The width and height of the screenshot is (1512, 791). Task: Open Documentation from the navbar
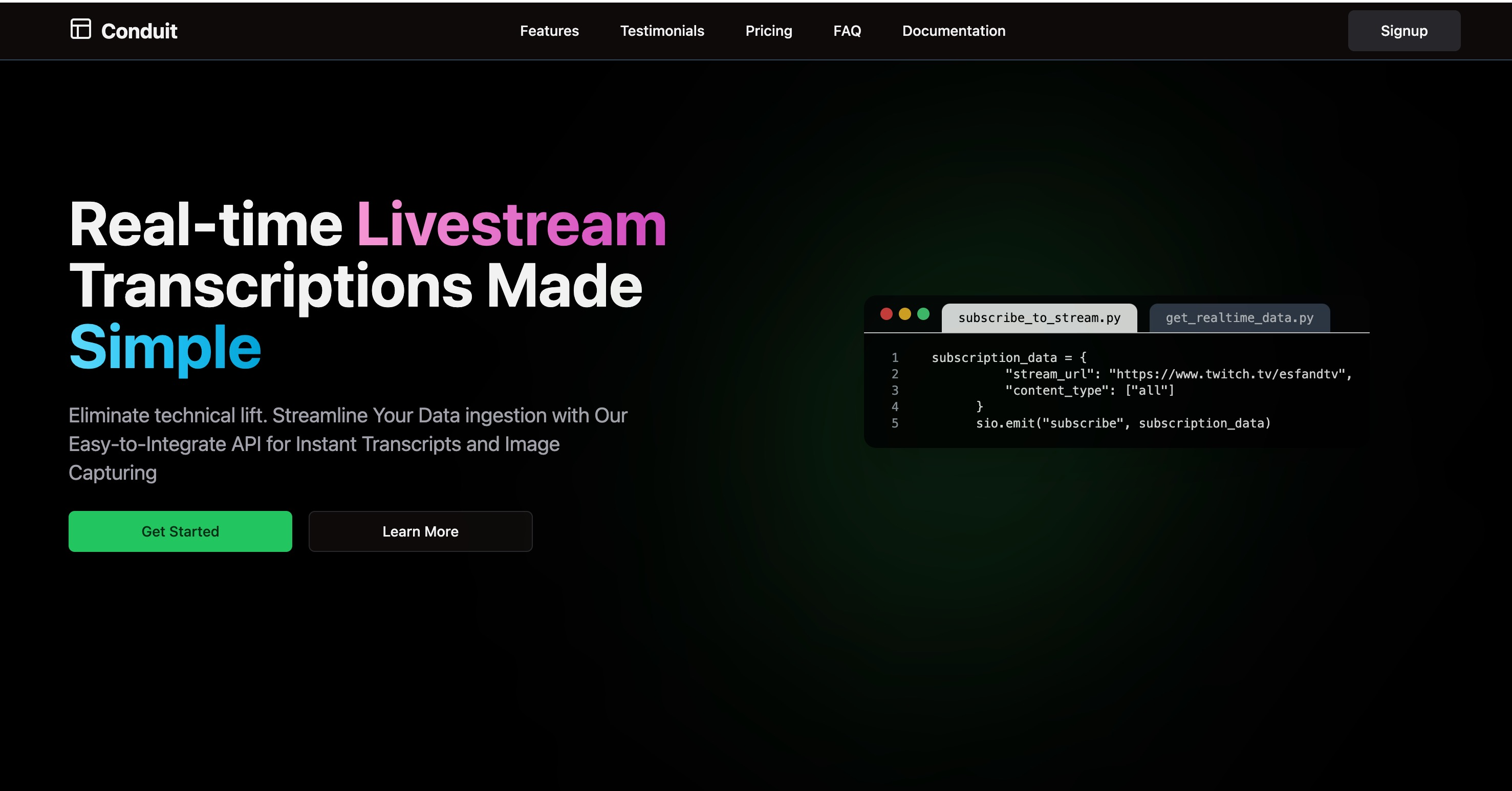click(953, 31)
